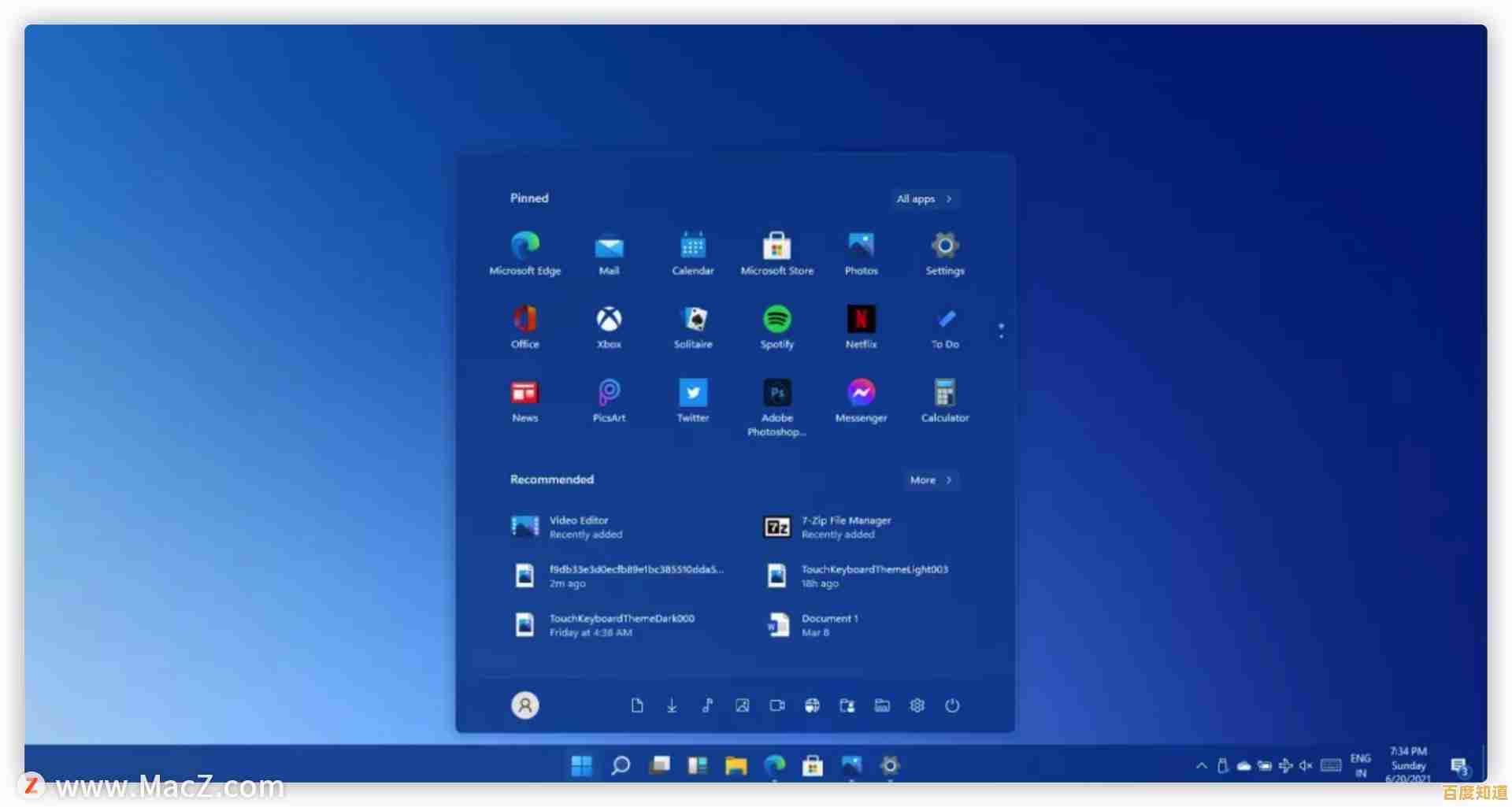Click the user account avatar

pyautogui.click(x=524, y=705)
